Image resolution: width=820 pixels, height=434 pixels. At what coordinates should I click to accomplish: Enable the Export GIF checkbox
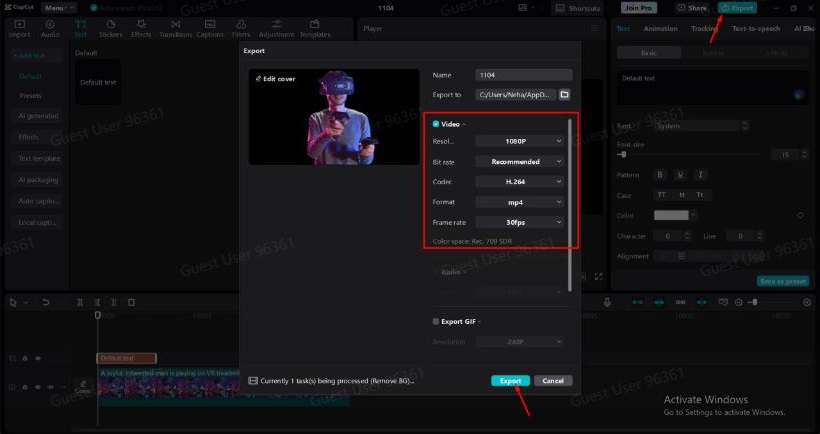pyautogui.click(x=436, y=322)
